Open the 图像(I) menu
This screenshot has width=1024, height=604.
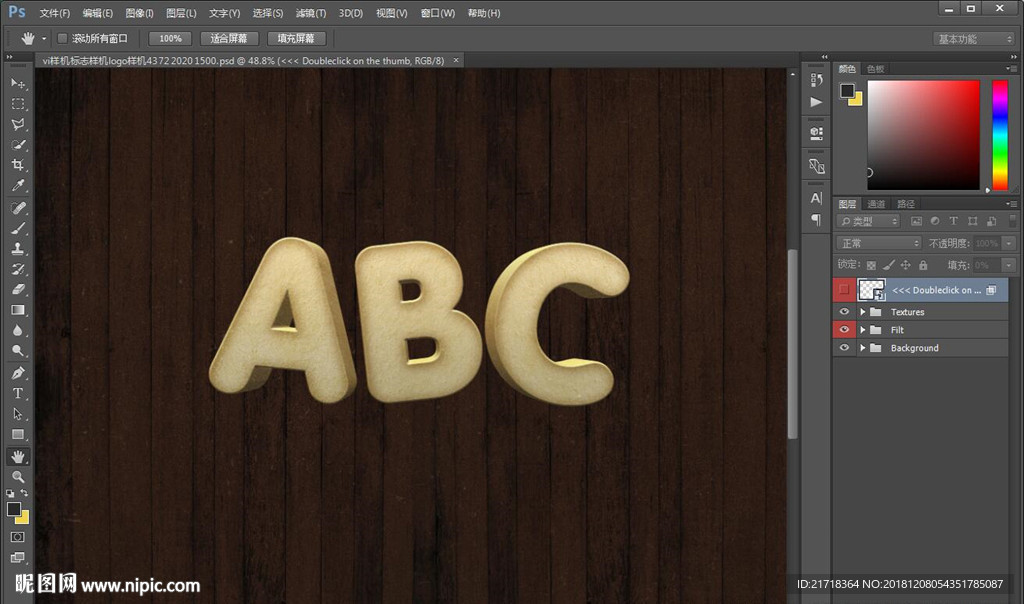click(x=139, y=13)
